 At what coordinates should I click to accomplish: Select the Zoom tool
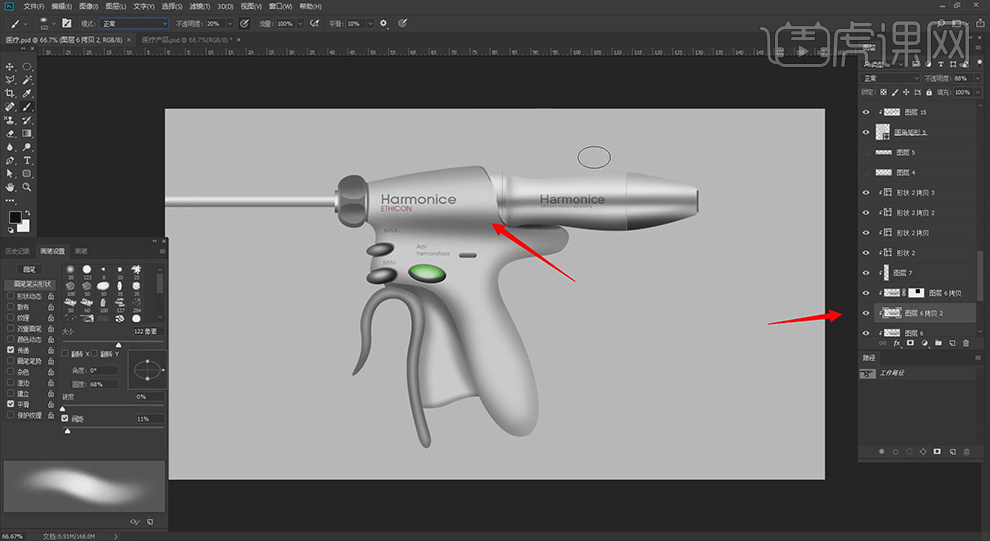tap(27, 187)
